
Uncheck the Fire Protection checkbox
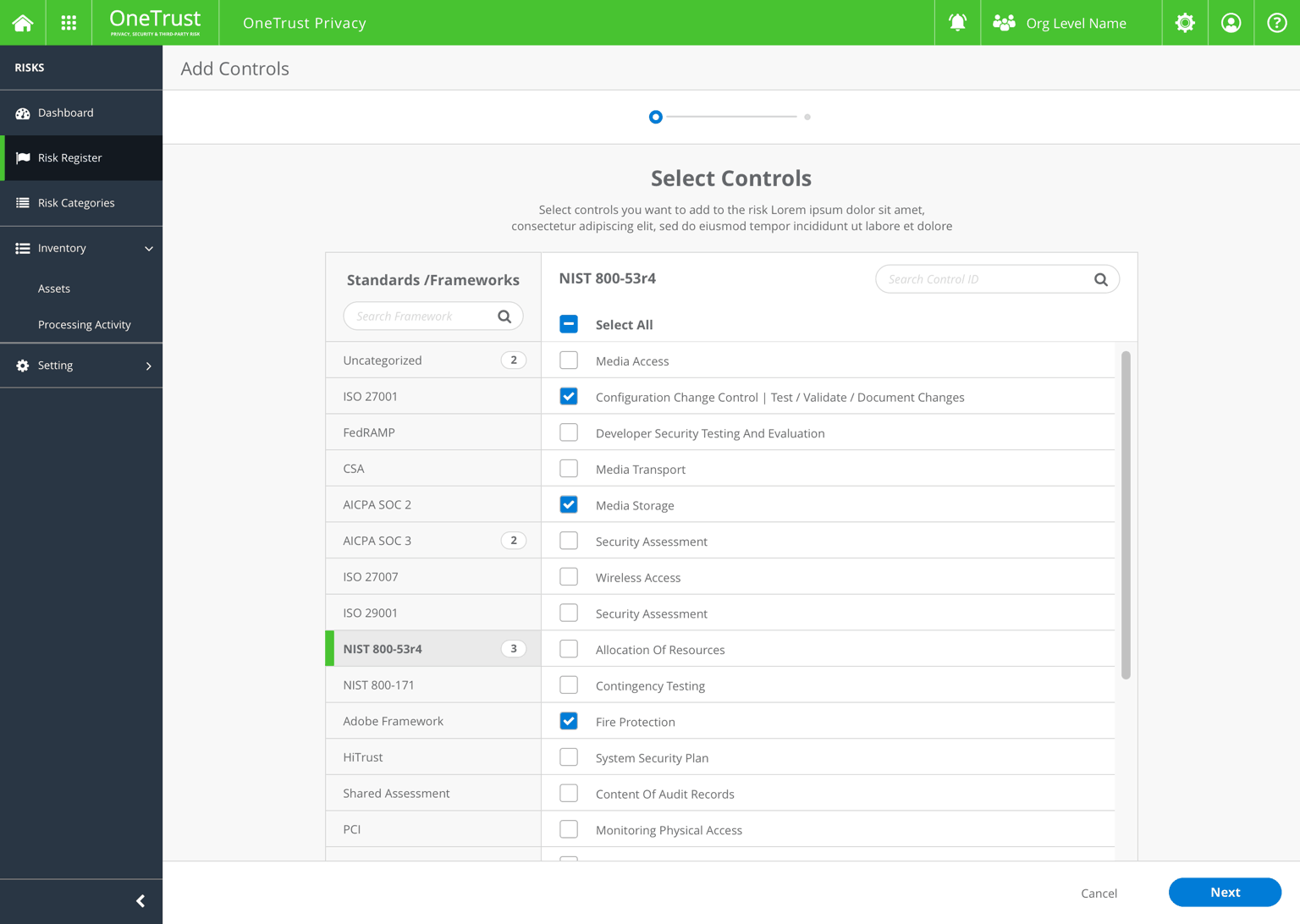coord(569,722)
